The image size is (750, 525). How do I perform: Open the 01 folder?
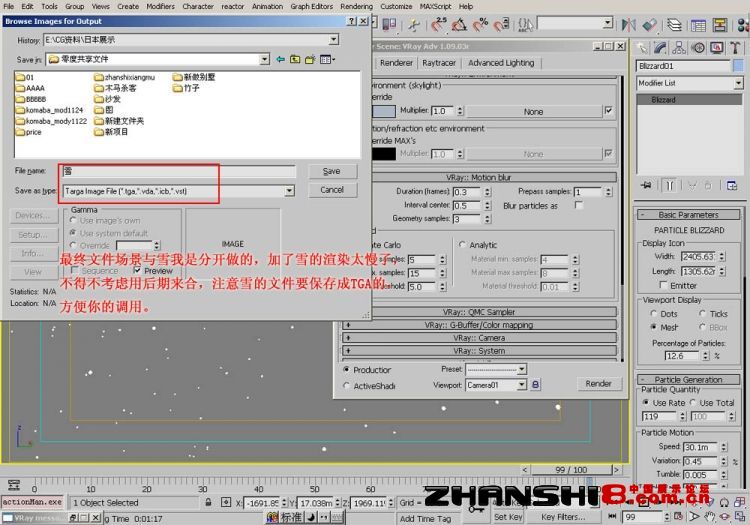tap(25, 77)
